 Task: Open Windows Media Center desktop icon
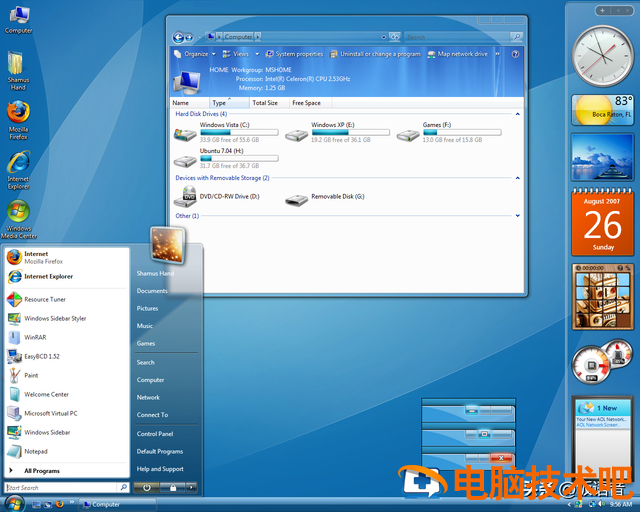[x=18, y=220]
